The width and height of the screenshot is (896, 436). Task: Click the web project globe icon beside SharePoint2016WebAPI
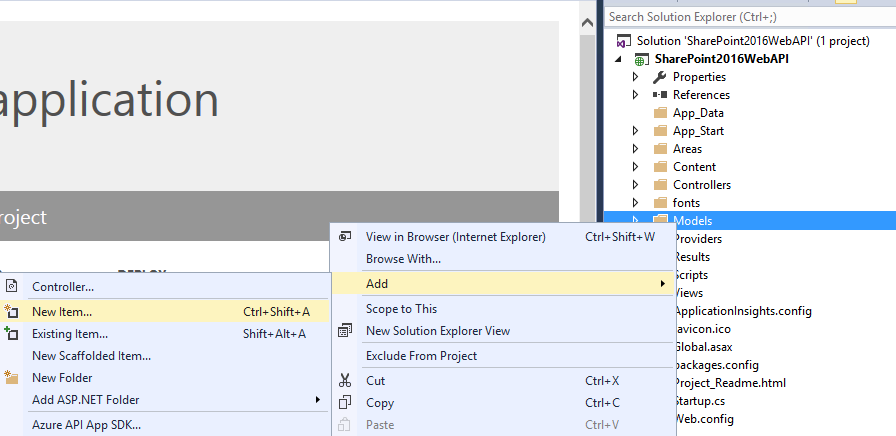pos(642,59)
